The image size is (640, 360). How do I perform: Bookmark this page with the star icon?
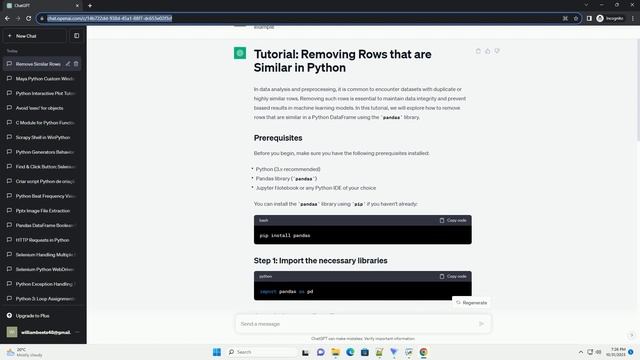pos(576,18)
